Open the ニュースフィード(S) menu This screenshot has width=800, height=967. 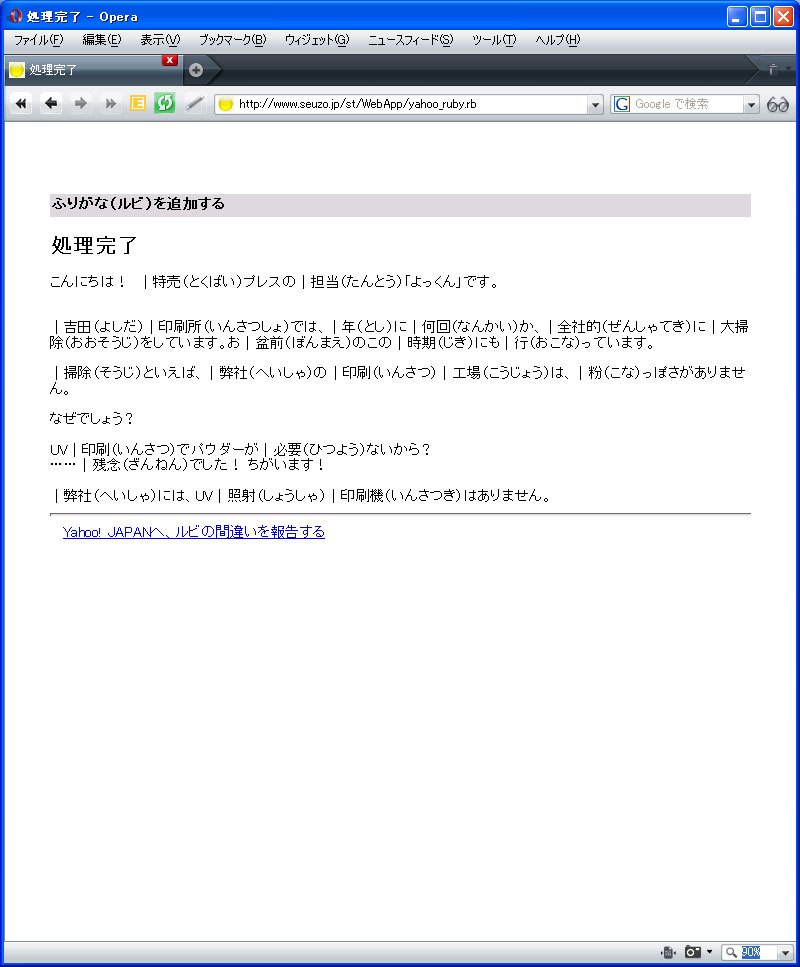pos(410,40)
